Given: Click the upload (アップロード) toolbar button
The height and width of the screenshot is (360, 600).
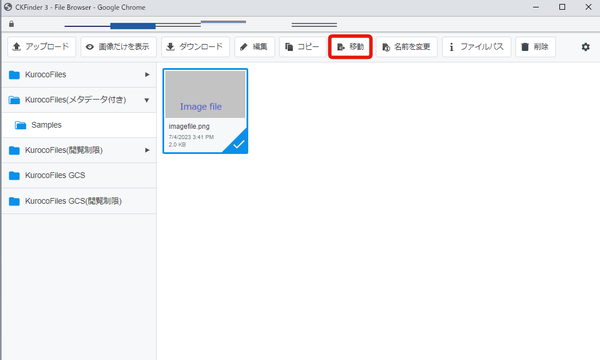Looking at the screenshot, I should [x=41, y=47].
